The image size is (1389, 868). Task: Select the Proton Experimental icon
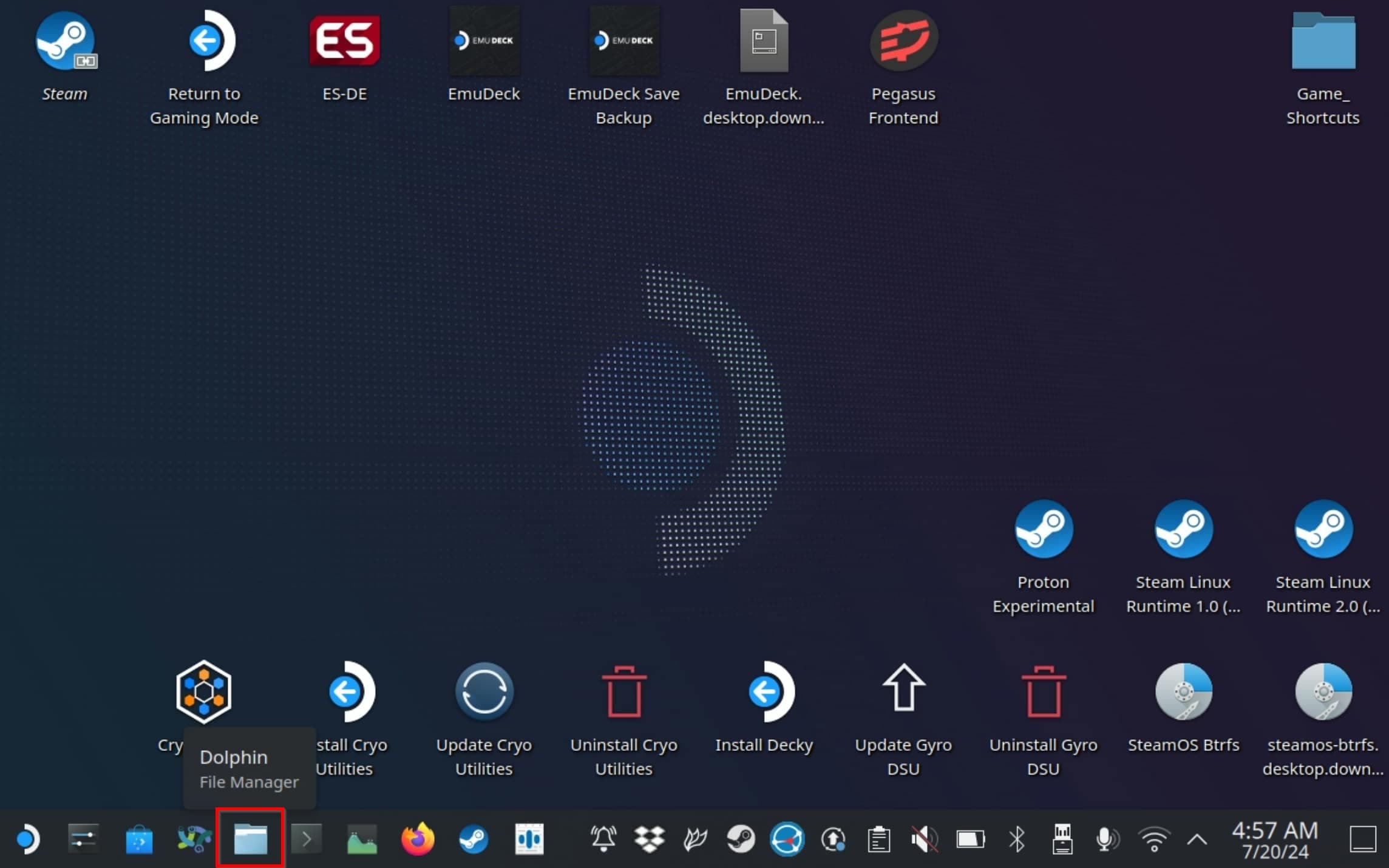coord(1044,529)
